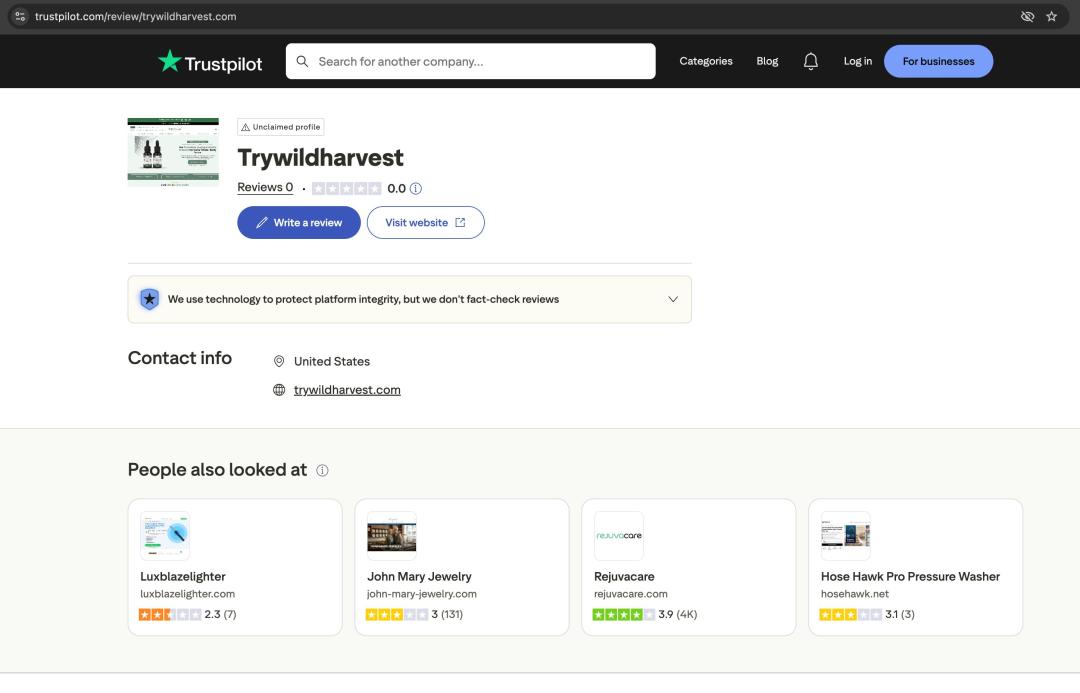Click the Luxblazelighter card thumbnail
The image size is (1080, 693).
(x=165, y=537)
